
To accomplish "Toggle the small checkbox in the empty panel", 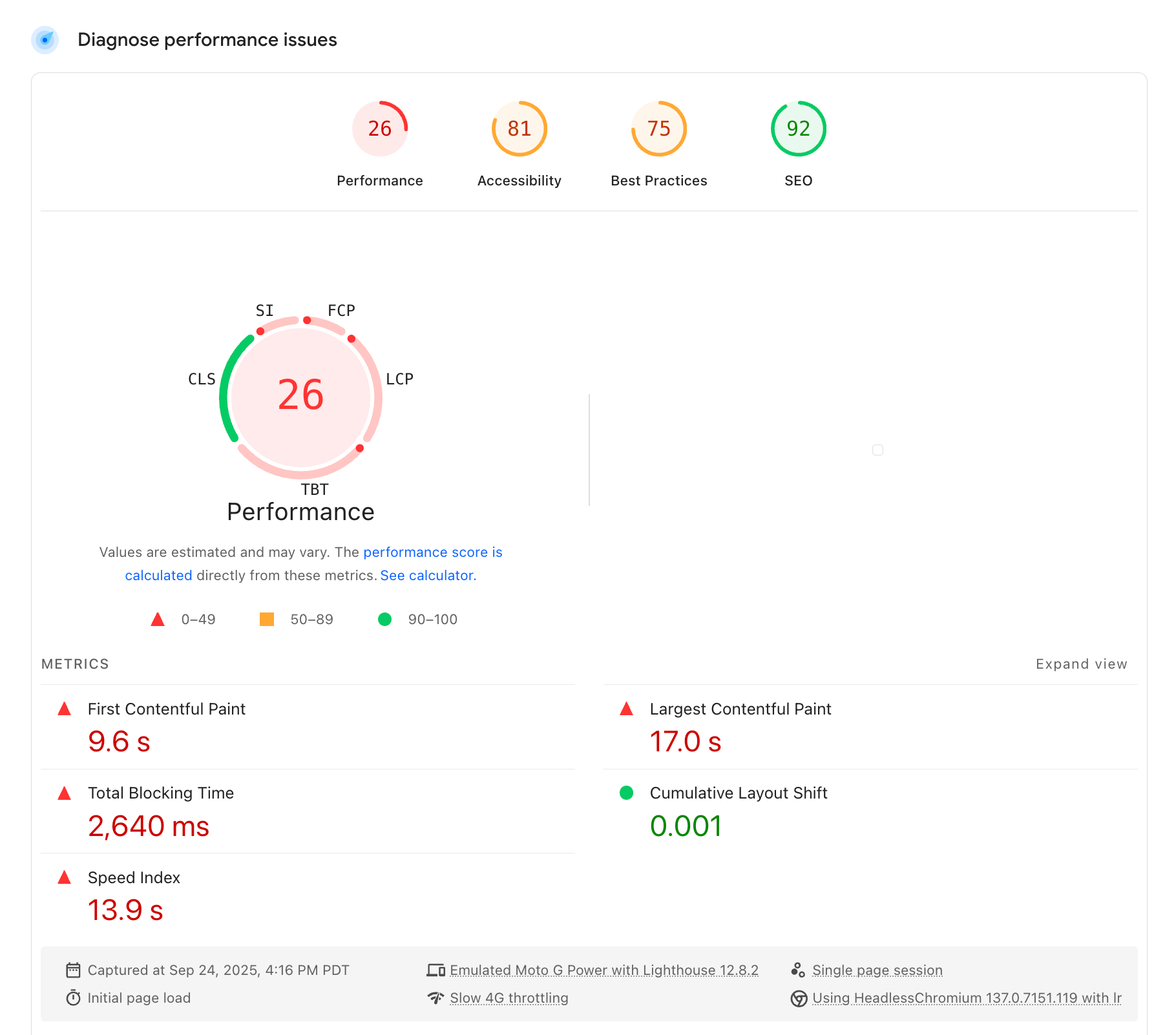I will pyautogui.click(x=877, y=450).
